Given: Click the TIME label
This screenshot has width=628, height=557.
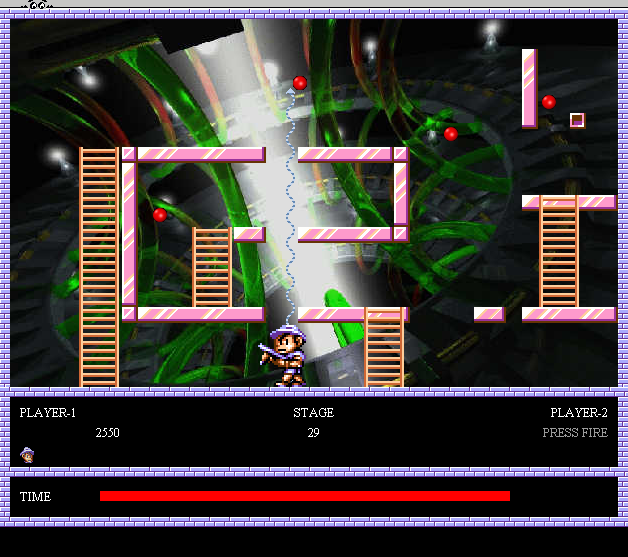Looking at the screenshot, I should click(x=35, y=497).
